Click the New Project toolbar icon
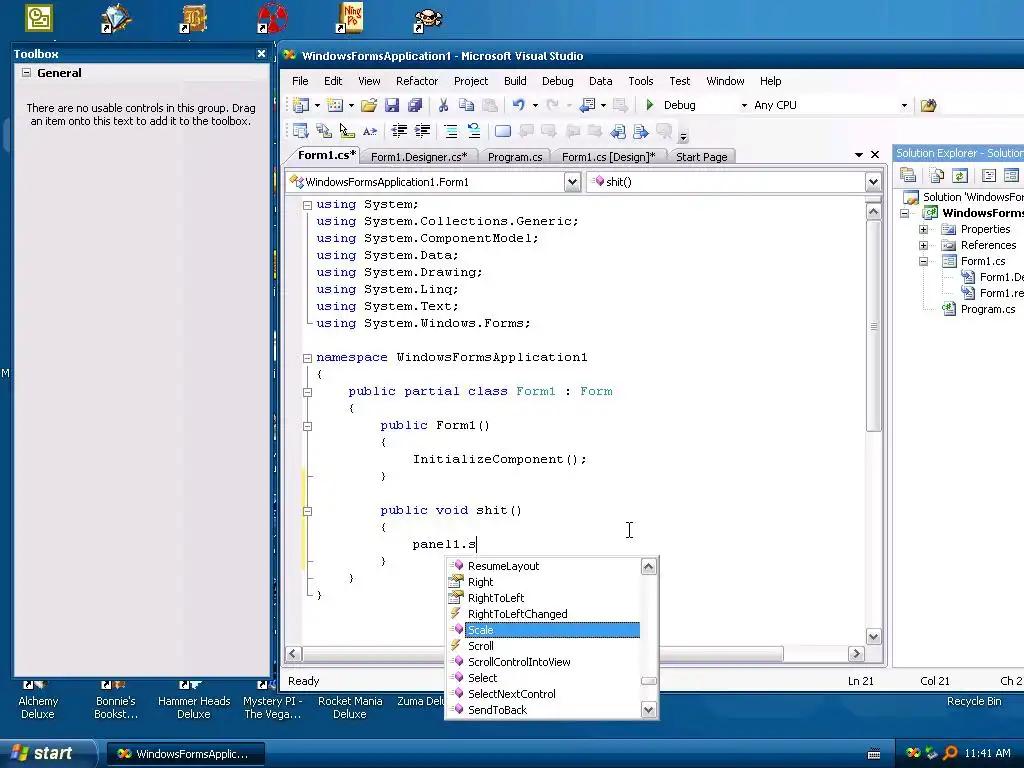The height and width of the screenshot is (768, 1024). point(301,105)
